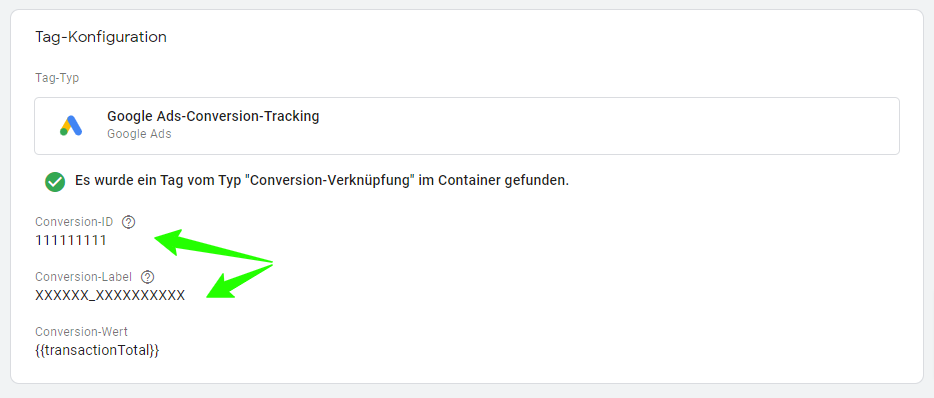Click the Conversion-ID value 111111111

(71, 241)
